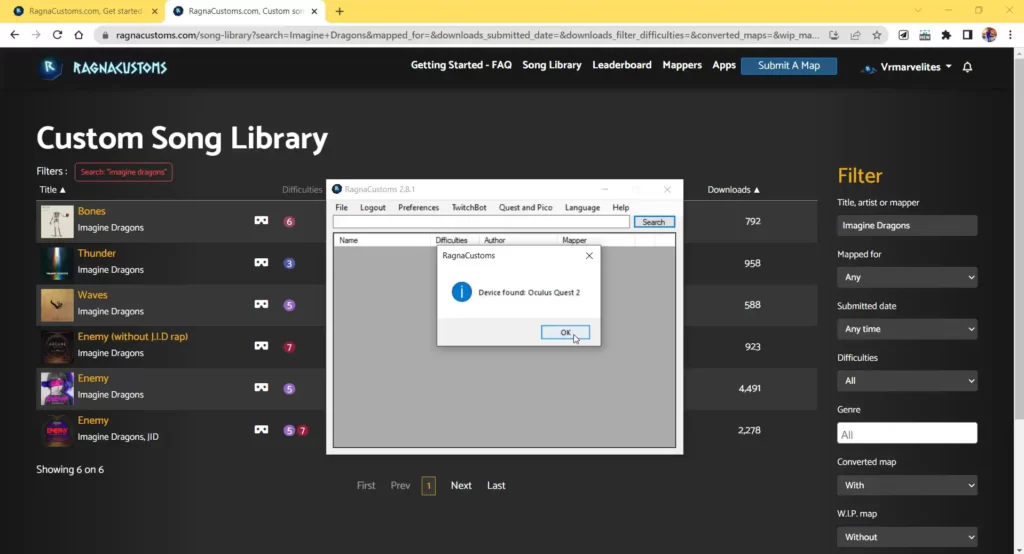Click OK in the Device found dialog
This screenshot has height=554, width=1024.
[x=565, y=332]
